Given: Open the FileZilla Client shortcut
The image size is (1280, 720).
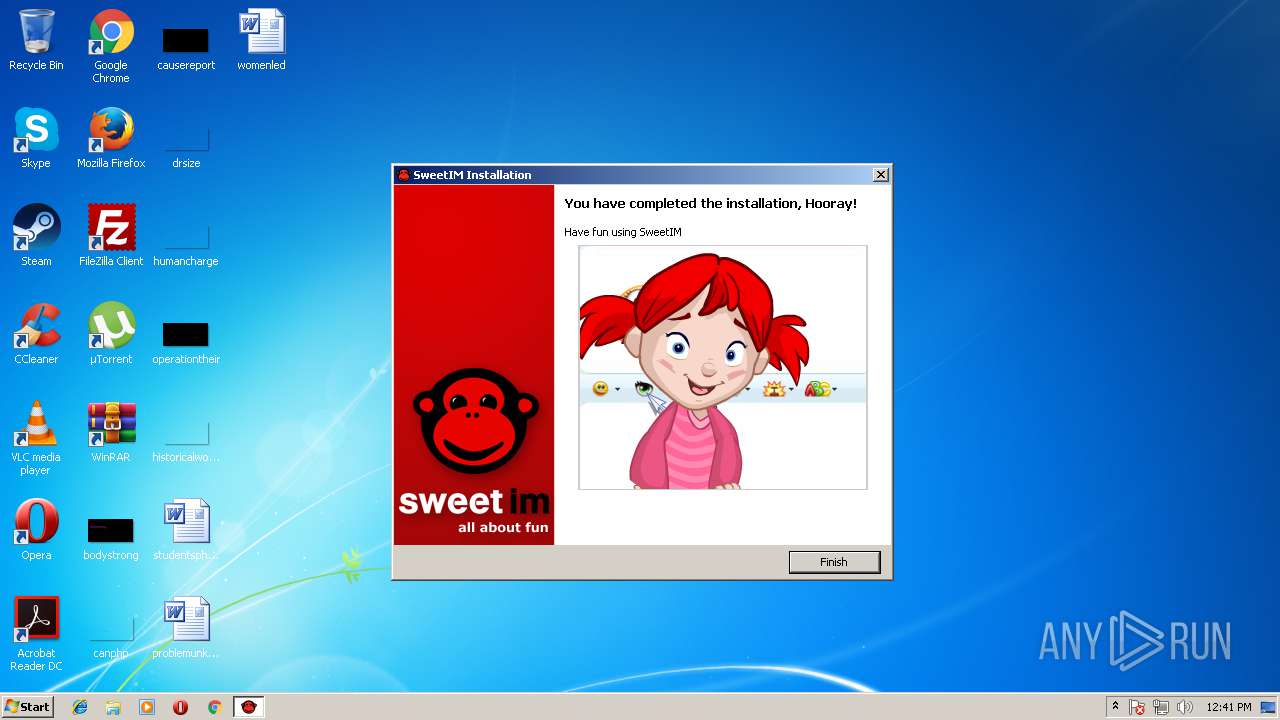Looking at the screenshot, I should click(111, 236).
